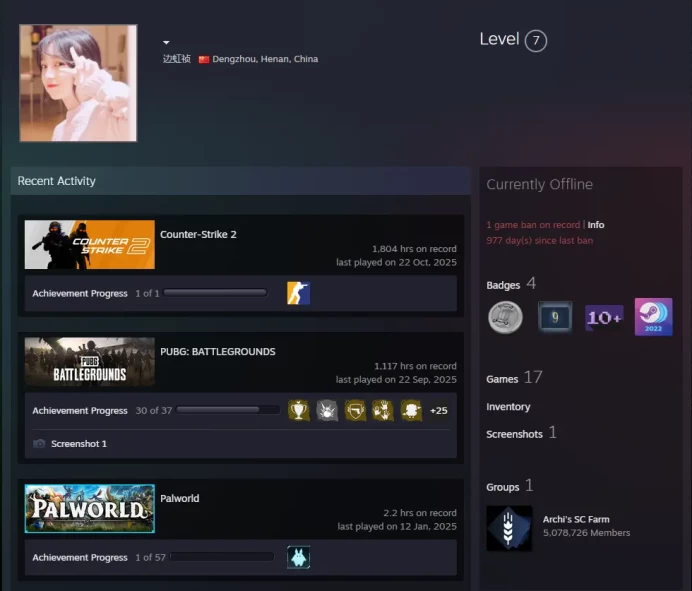Click the 'last played on 22 Sep, 2025' text
The width and height of the screenshot is (692, 591).
click(396, 380)
